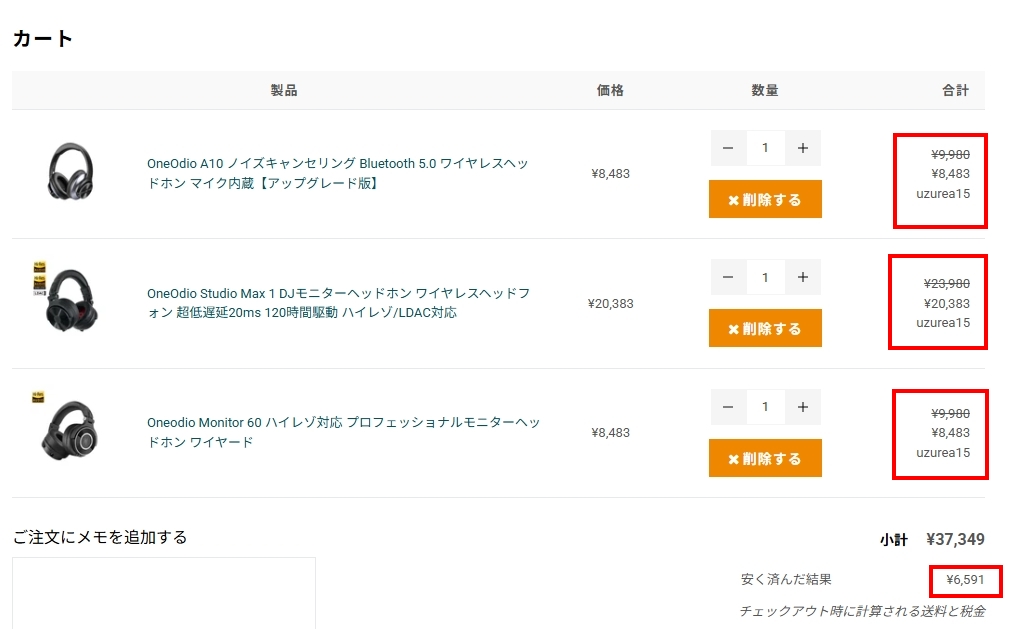Click the 数量 column header
This screenshot has width=1009, height=629.
tap(765, 90)
